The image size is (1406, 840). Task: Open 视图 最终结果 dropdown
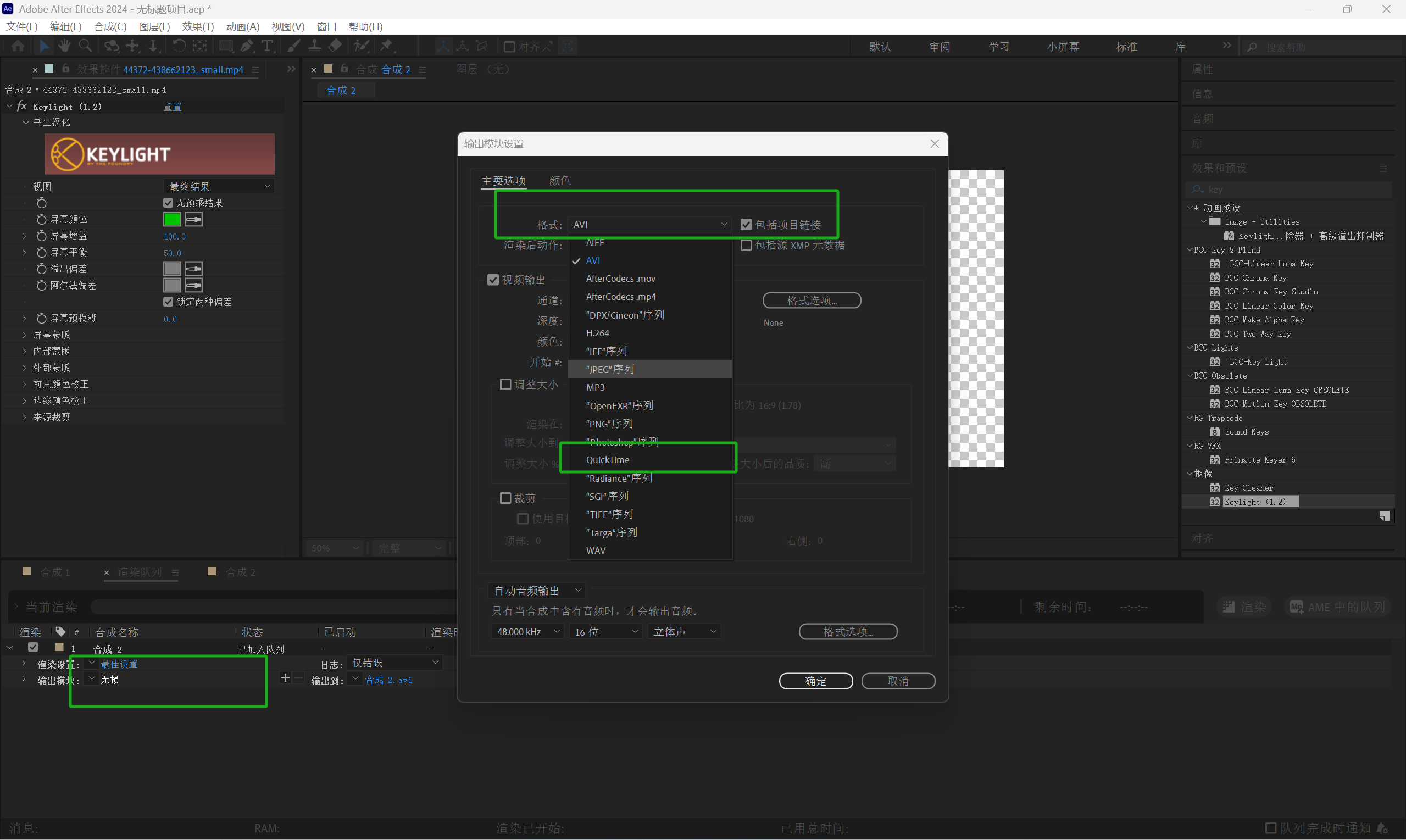pyautogui.click(x=220, y=186)
